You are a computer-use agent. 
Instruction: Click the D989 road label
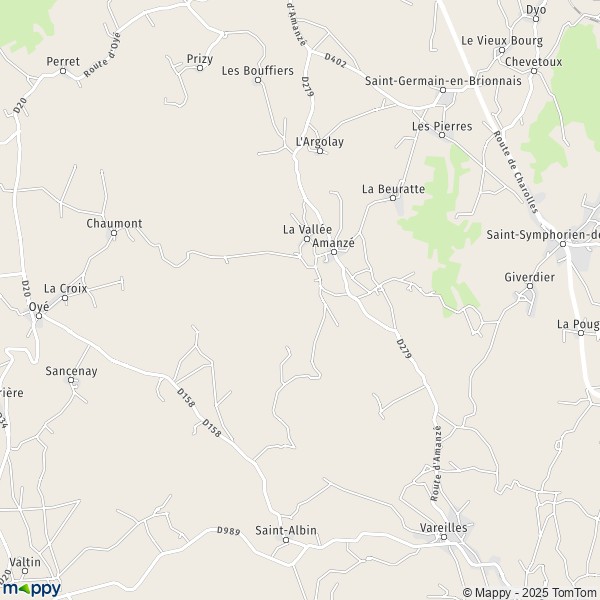[228, 531]
